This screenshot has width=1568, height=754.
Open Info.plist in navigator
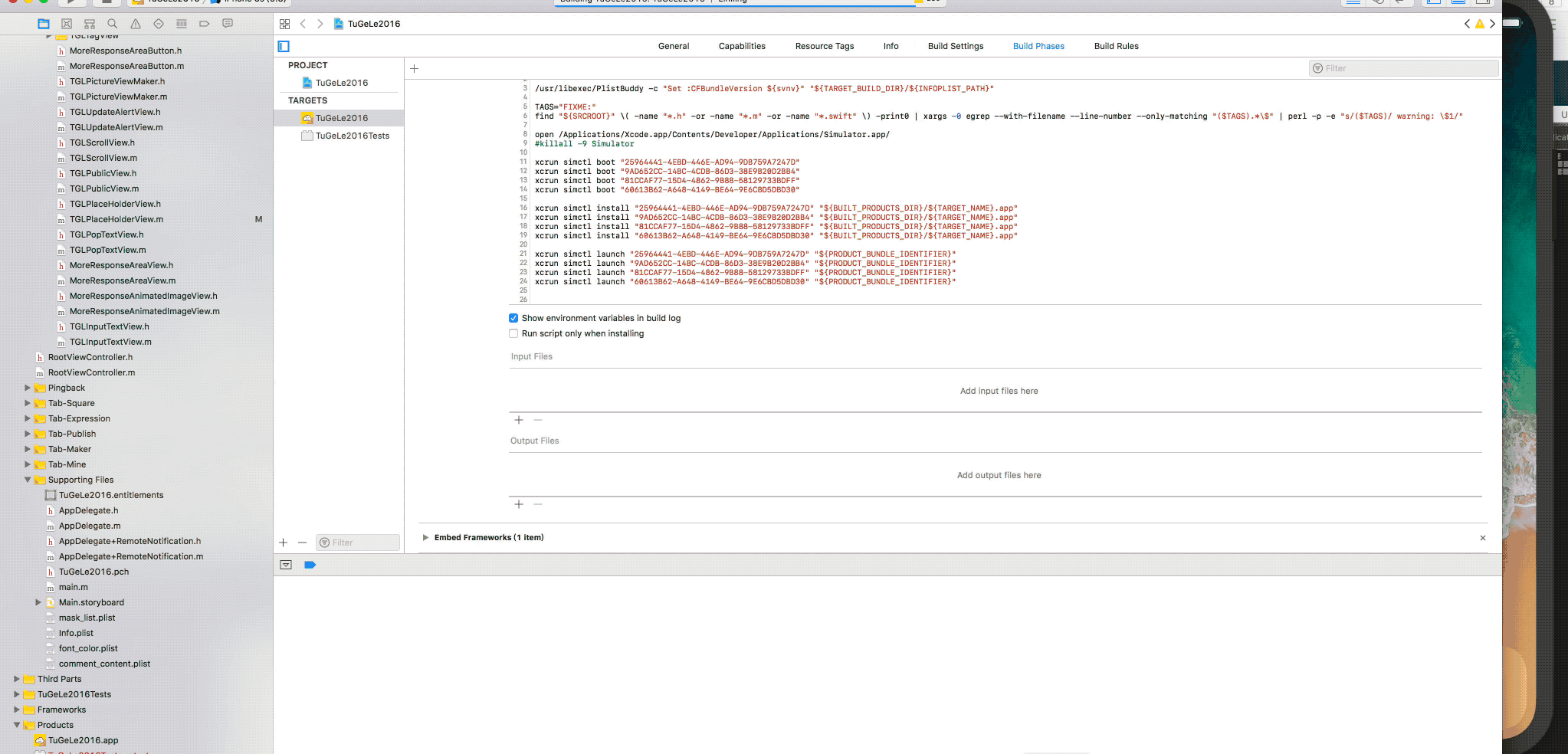[x=76, y=633]
